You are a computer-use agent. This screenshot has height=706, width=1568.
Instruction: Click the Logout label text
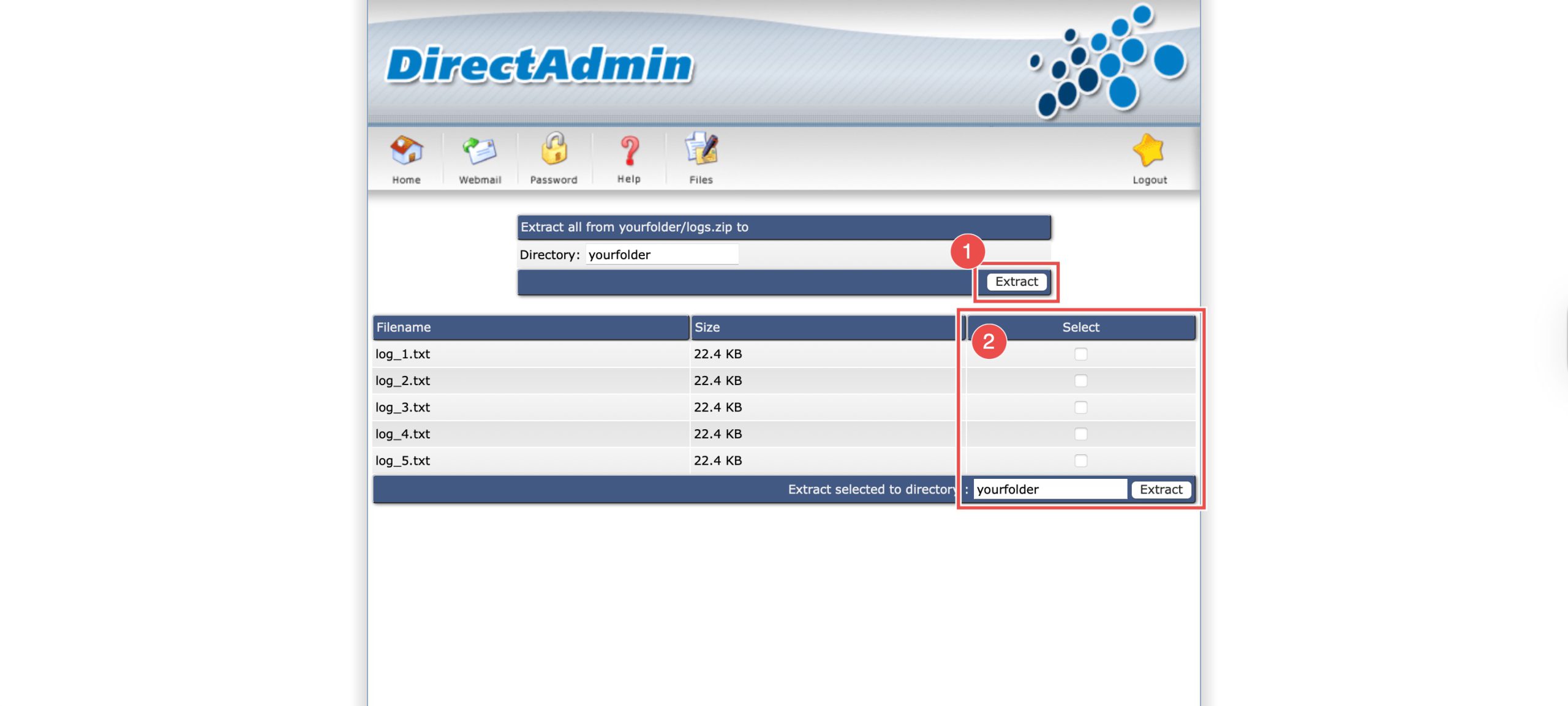[x=1150, y=180]
